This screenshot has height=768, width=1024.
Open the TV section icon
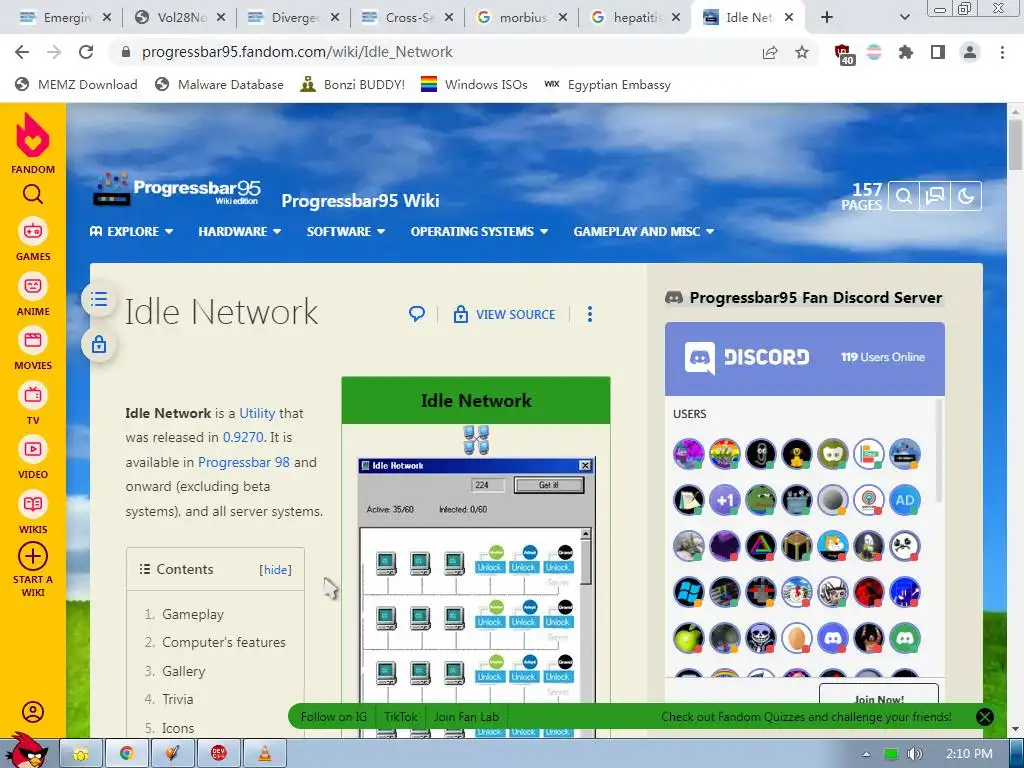click(x=33, y=395)
